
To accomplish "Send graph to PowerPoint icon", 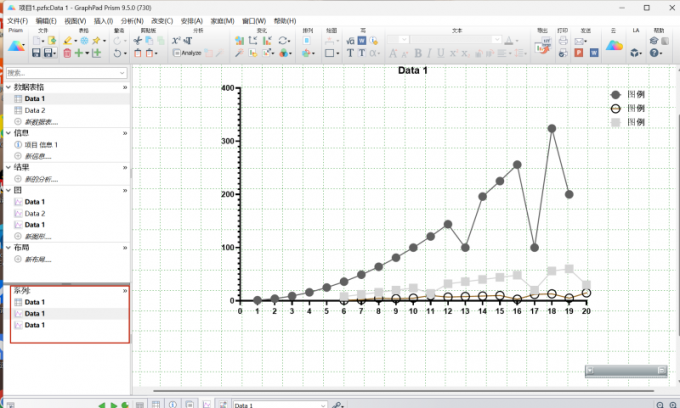I will pyautogui.click(x=579, y=53).
